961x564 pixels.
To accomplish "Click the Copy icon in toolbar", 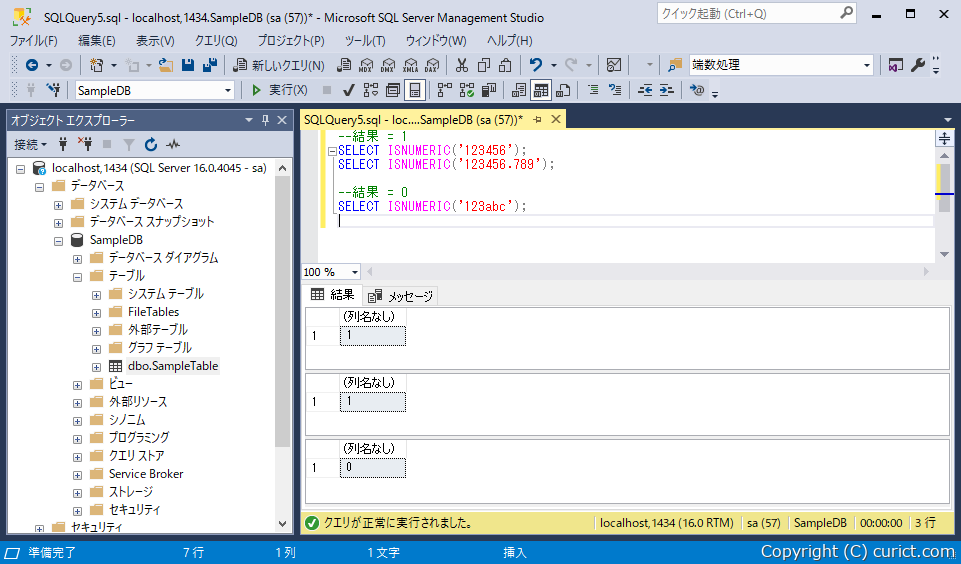I will click(x=484, y=65).
